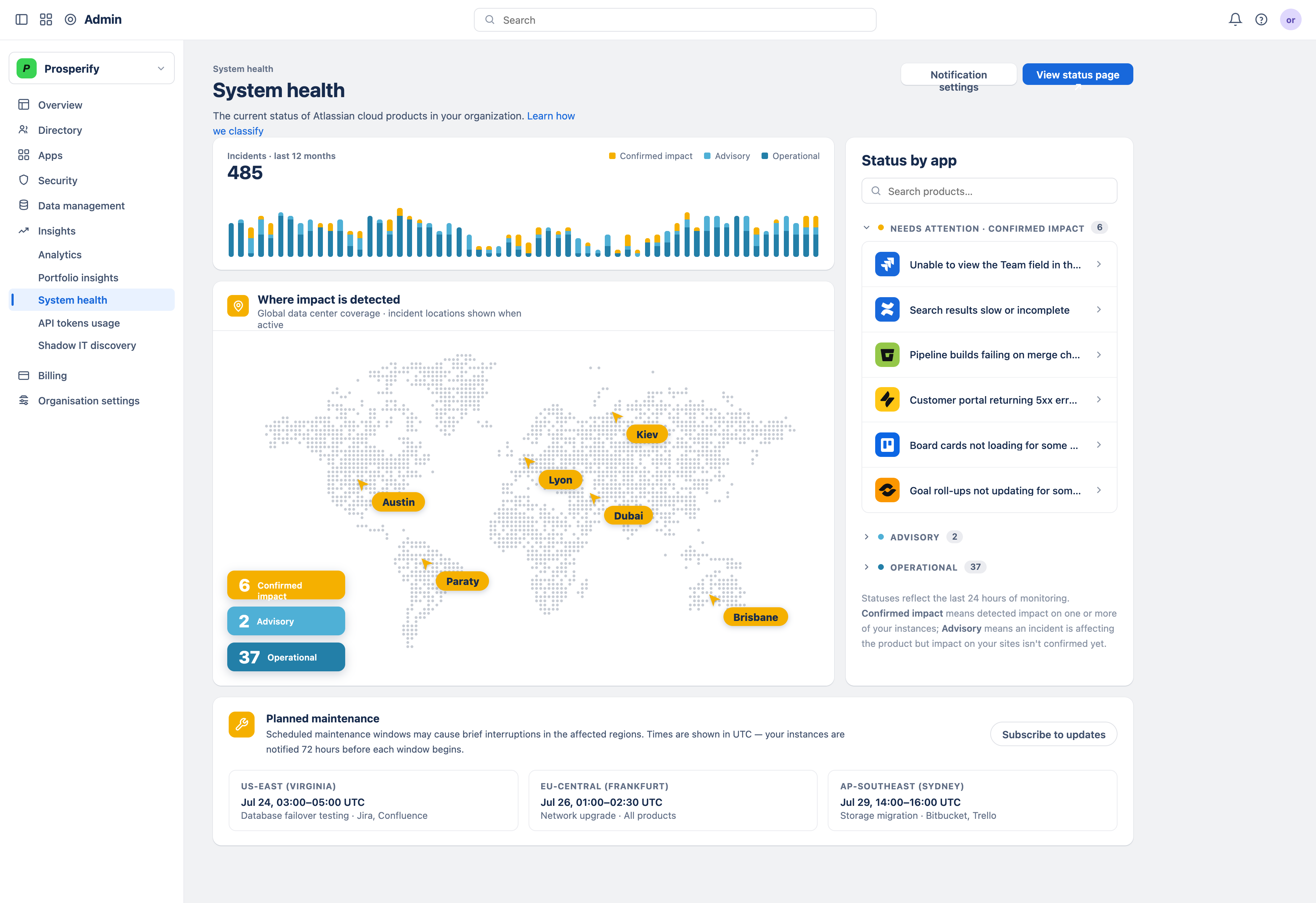Open the notifications bell
Screen dimensions: 1316x903
1235,19
